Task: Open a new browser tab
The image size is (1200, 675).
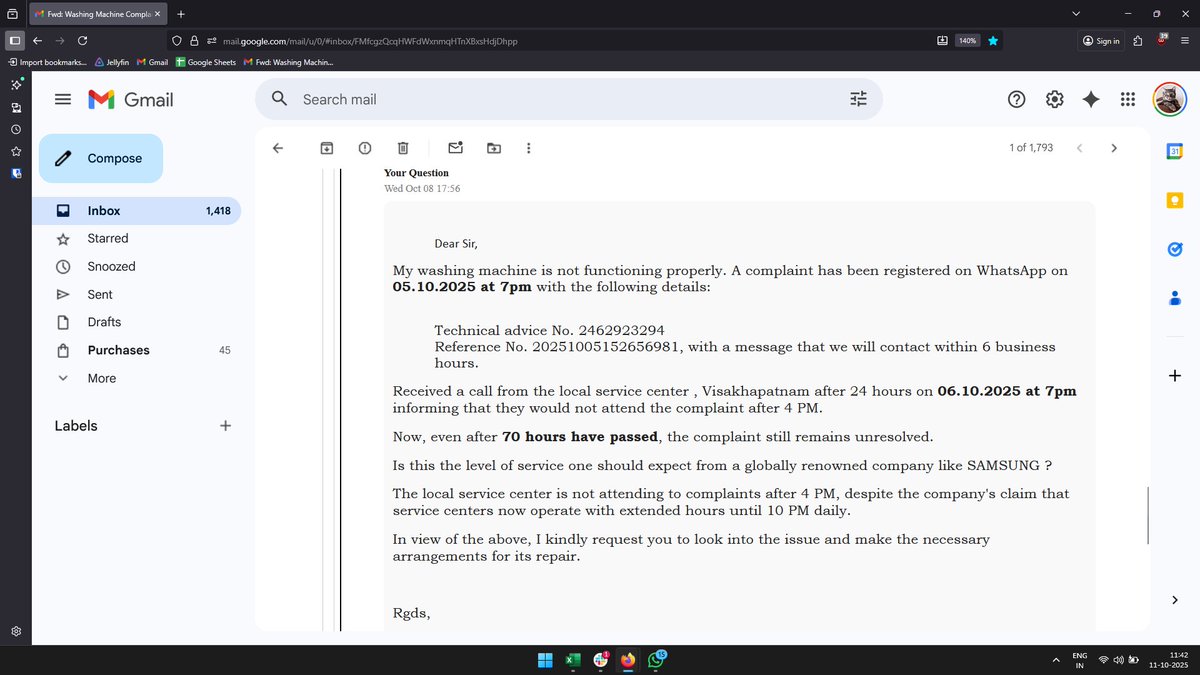Action: click(180, 14)
